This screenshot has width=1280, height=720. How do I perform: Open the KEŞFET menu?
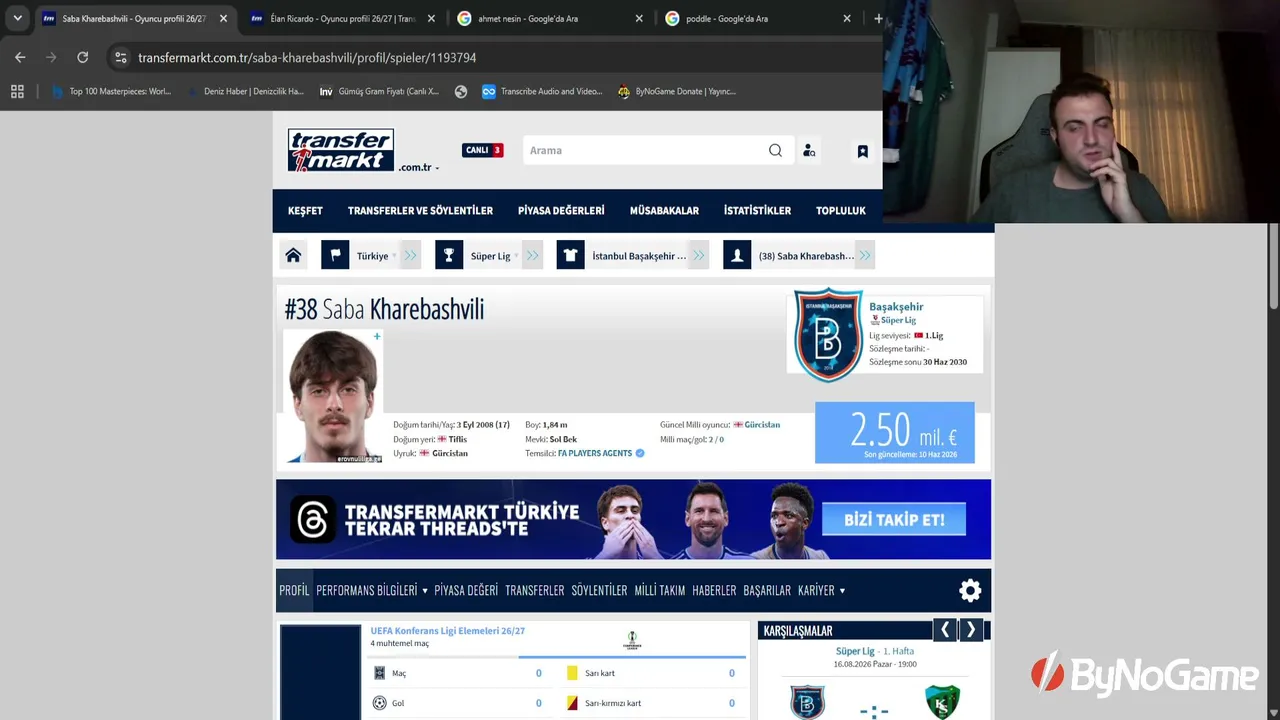coord(305,211)
